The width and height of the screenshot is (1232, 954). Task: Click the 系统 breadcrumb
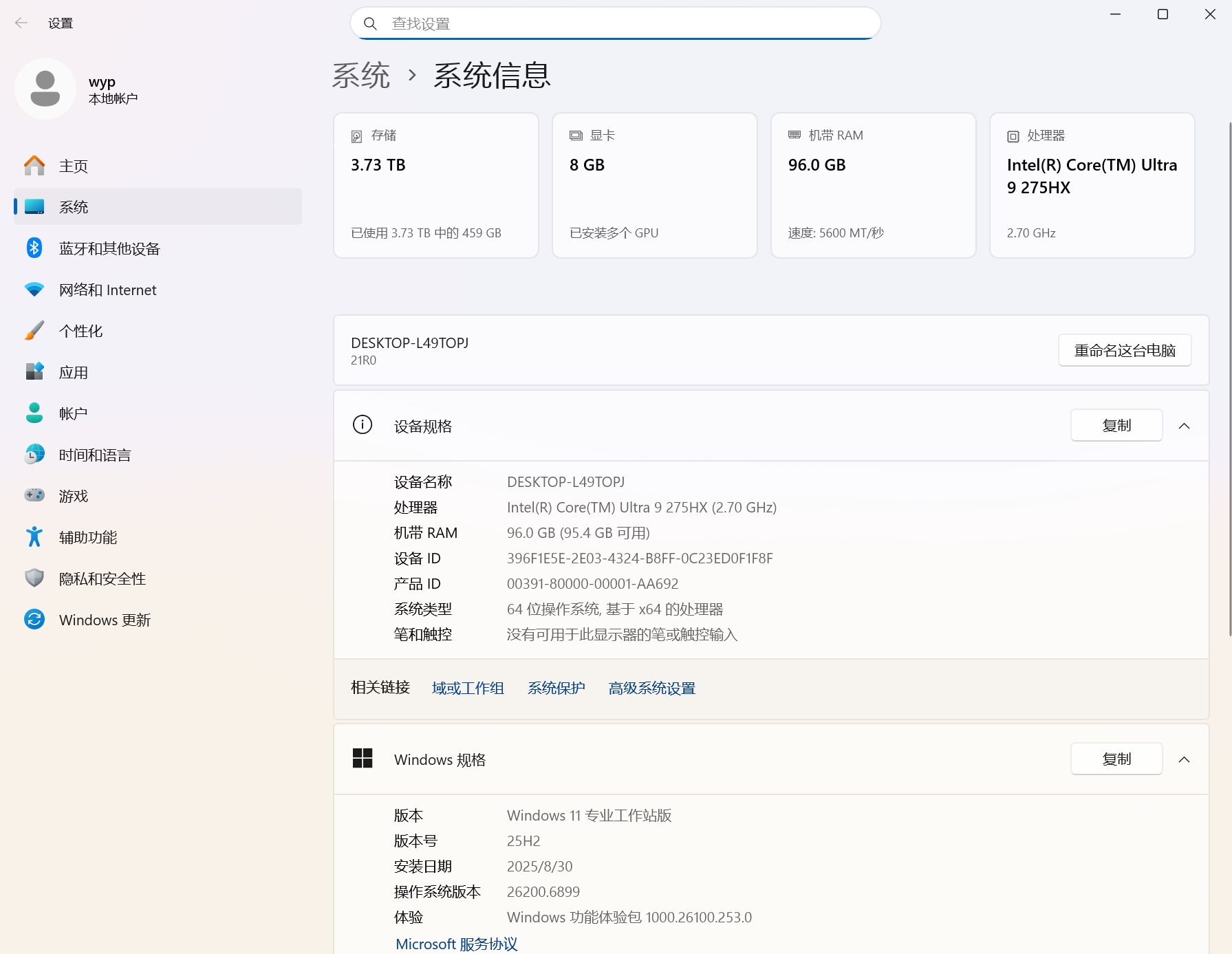point(361,75)
